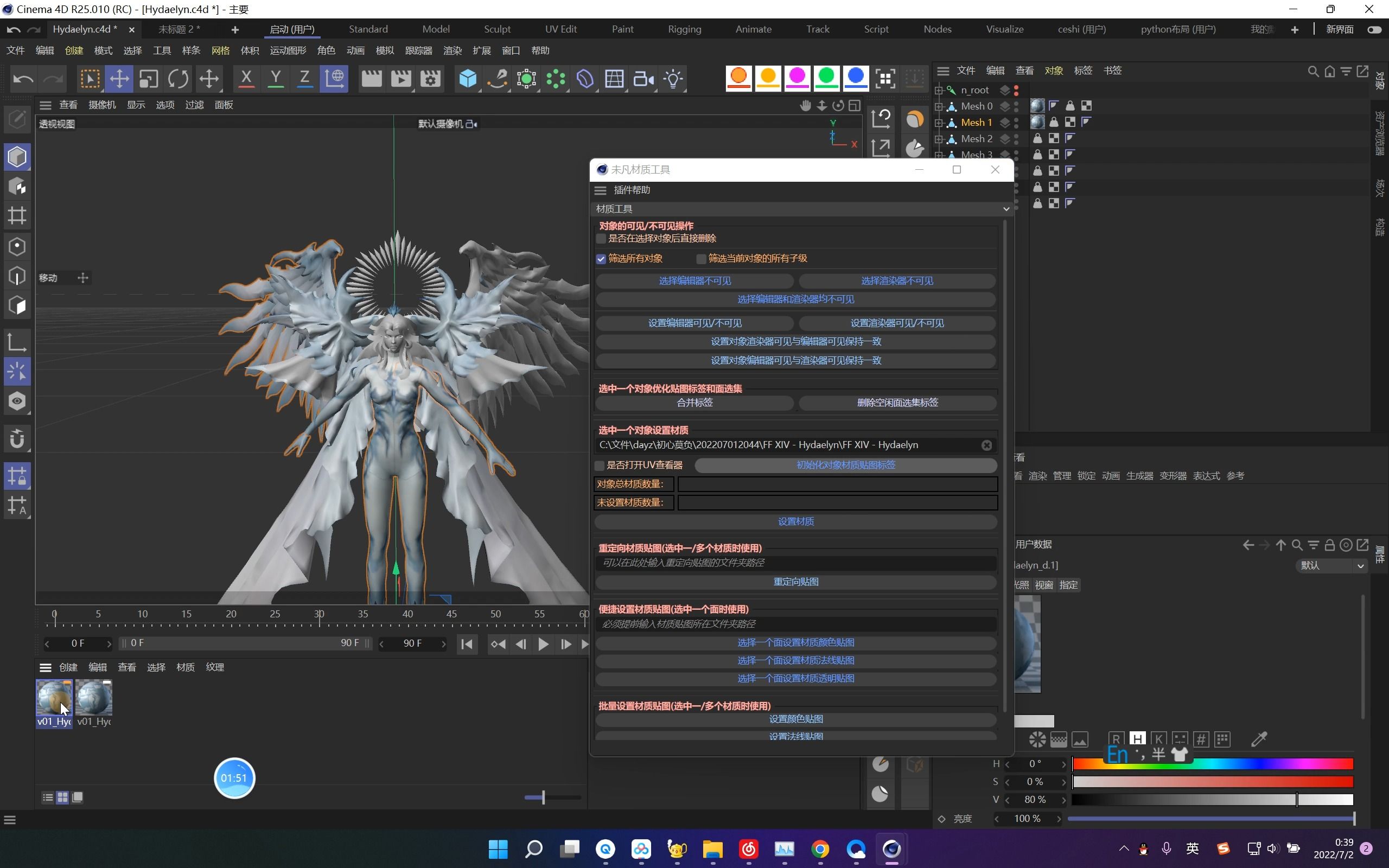
Task: Open the 网格 main menu
Action: (220, 50)
